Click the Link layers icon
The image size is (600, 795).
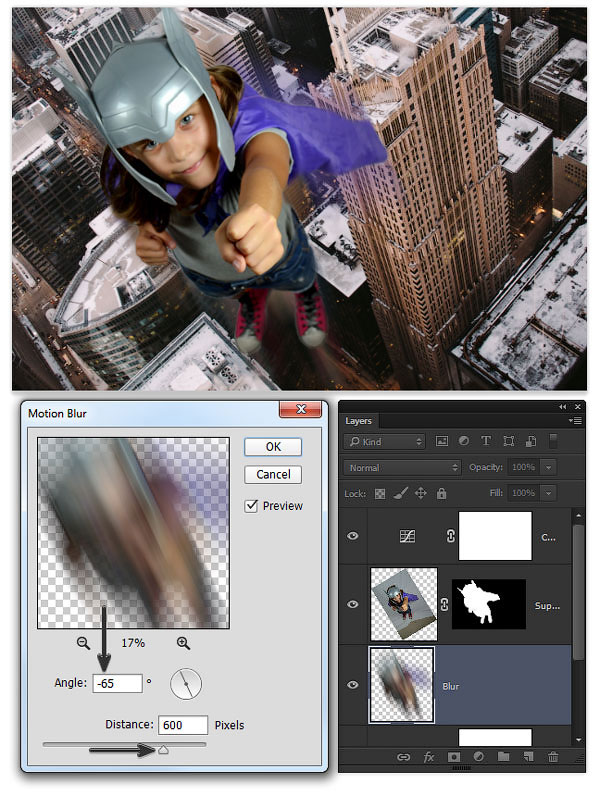(x=404, y=757)
